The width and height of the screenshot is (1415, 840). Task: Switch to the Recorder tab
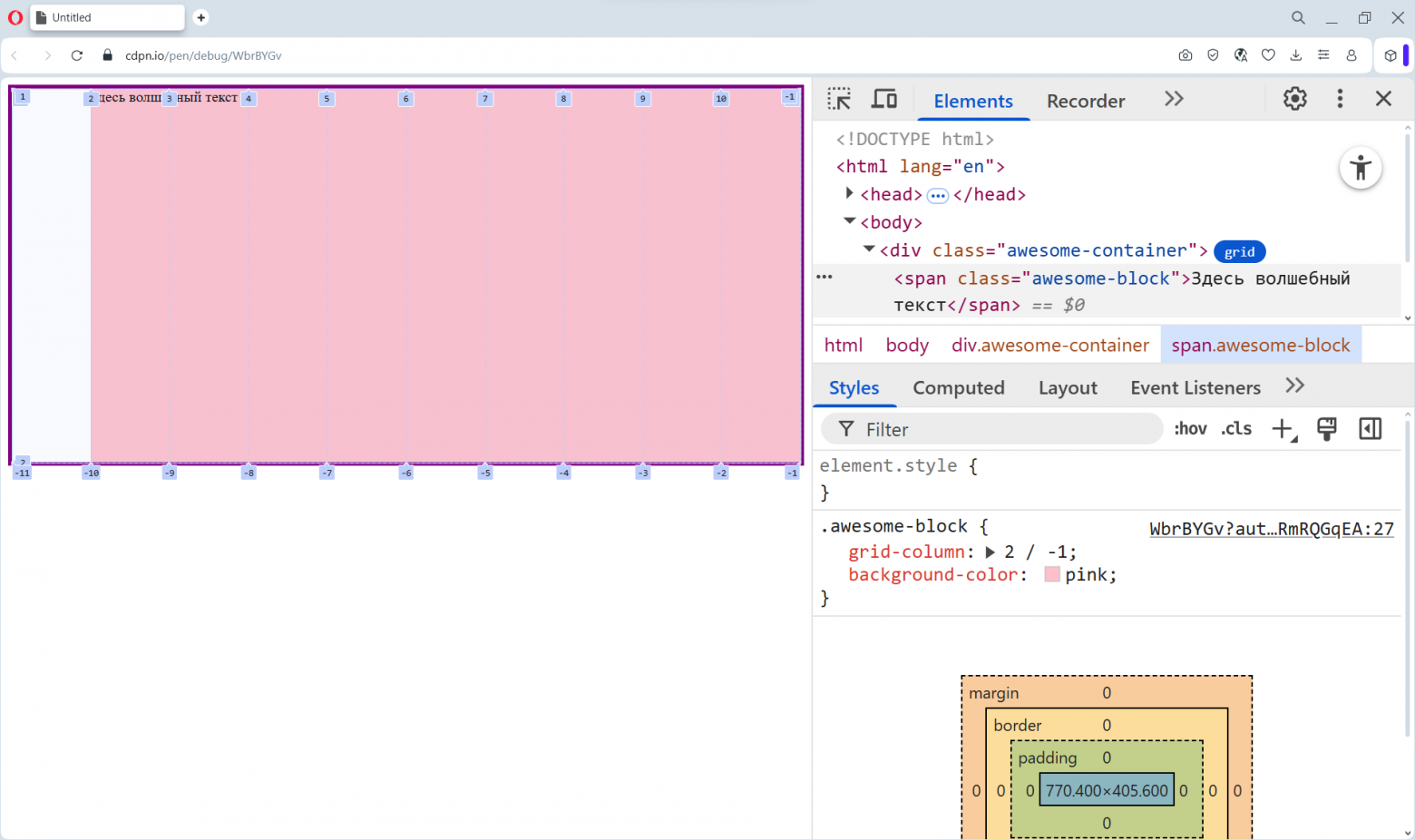point(1085,101)
